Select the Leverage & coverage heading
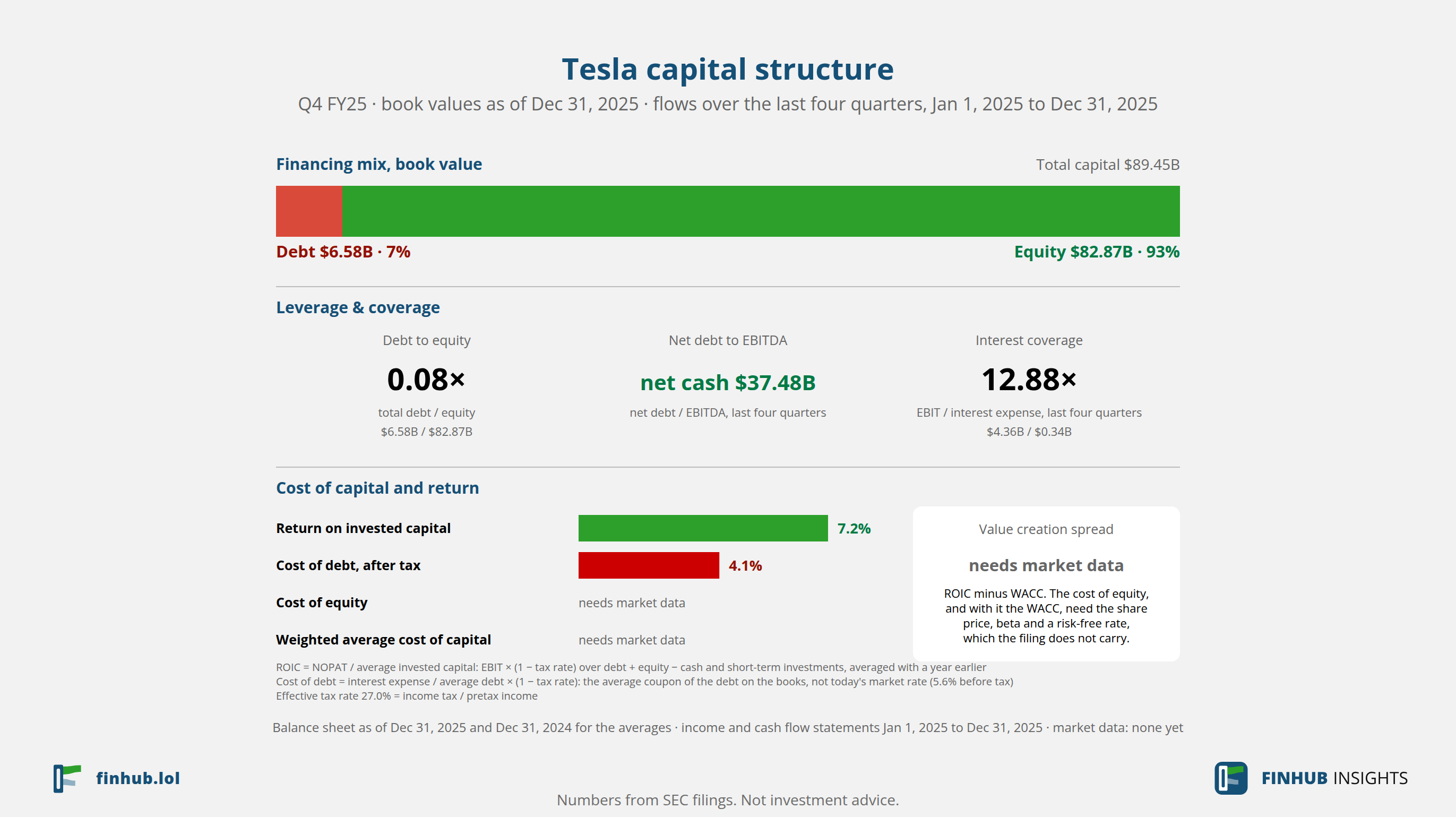The width and height of the screenshot is (1456, 817). tap(358, 307)
